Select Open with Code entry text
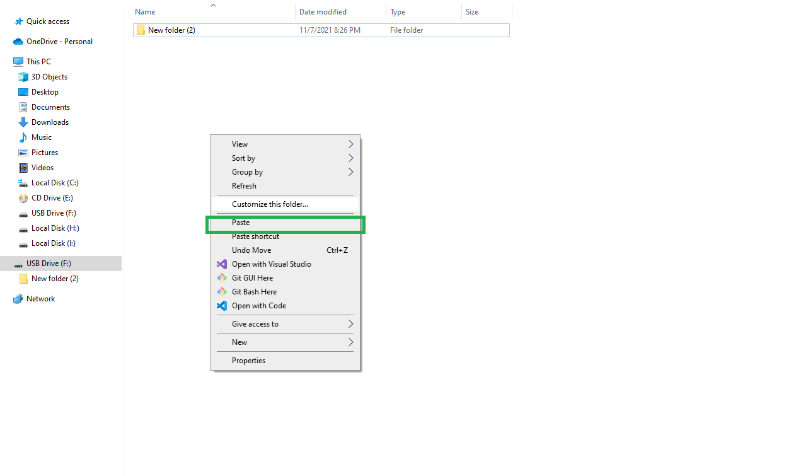This screenshot has width=796, height=476. pos(259,305)
